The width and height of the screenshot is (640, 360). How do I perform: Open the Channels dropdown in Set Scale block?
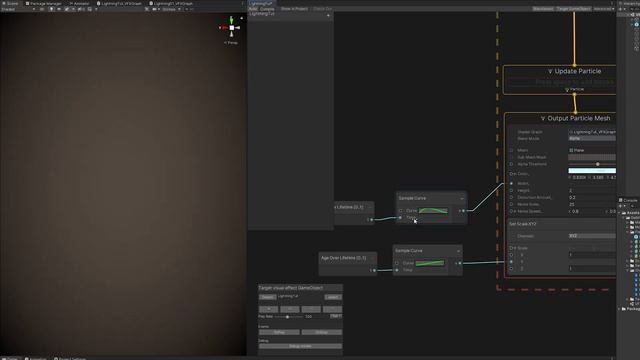[592, 236]
